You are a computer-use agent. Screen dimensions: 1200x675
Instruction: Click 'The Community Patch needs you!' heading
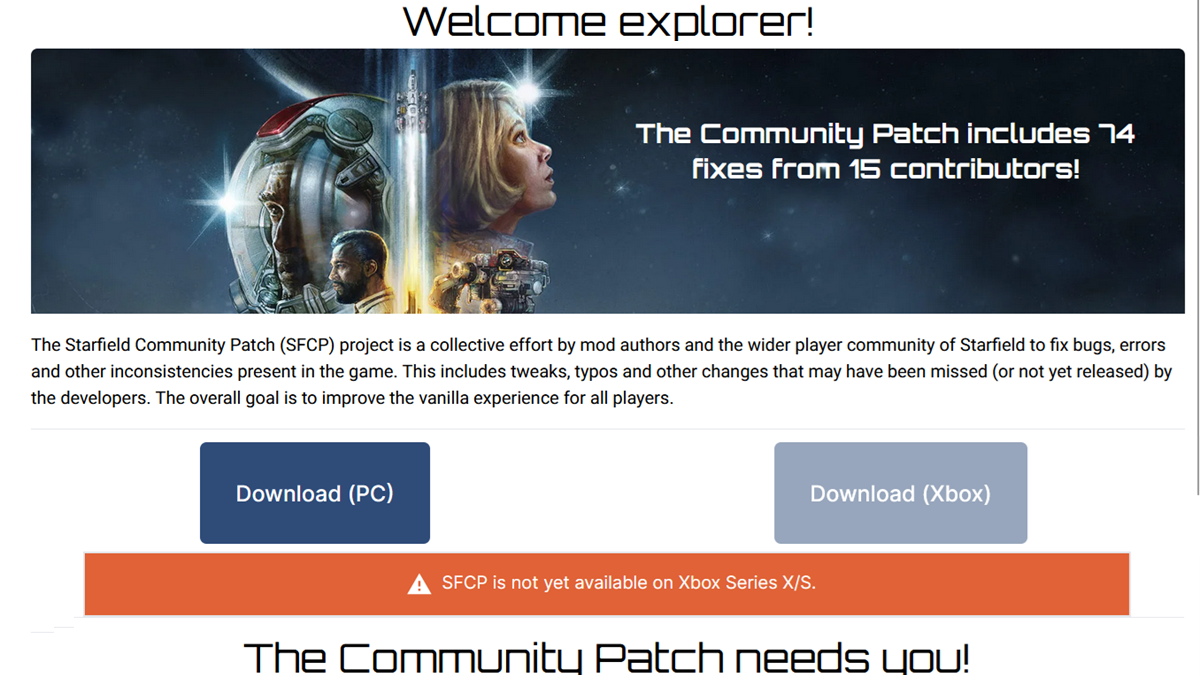[606, 657]
